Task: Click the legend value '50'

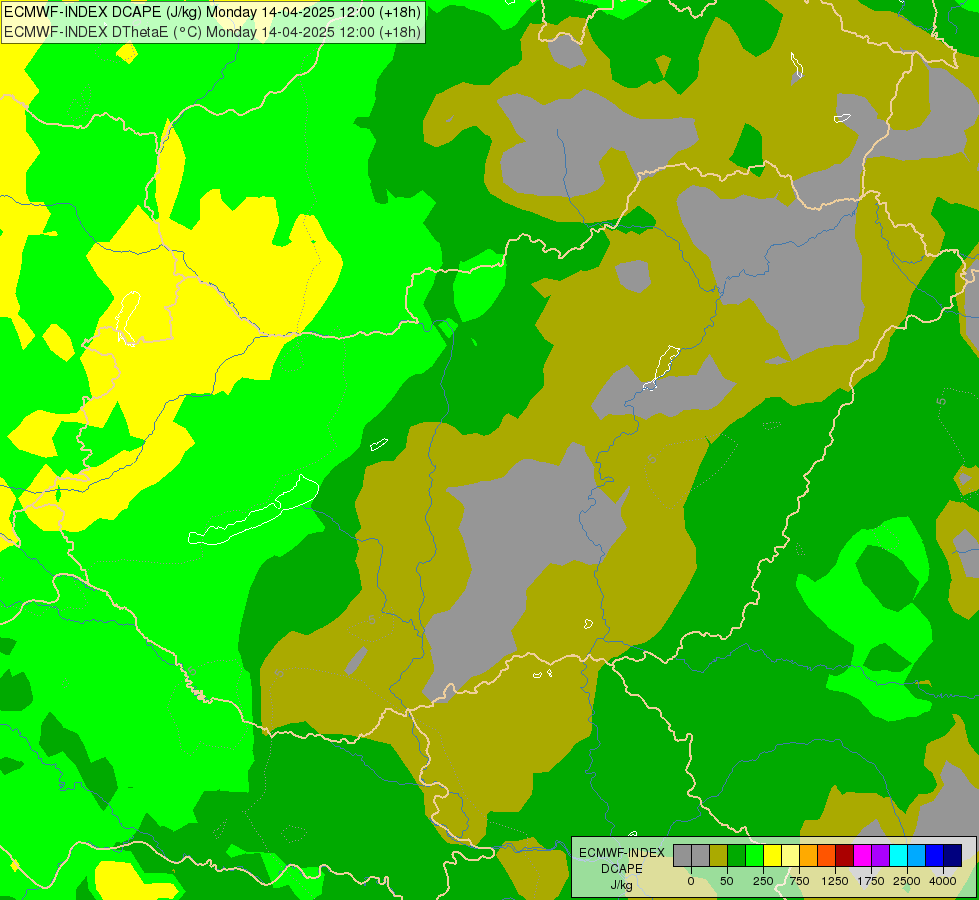Action: pyautogui.click(x=727, y=881)
